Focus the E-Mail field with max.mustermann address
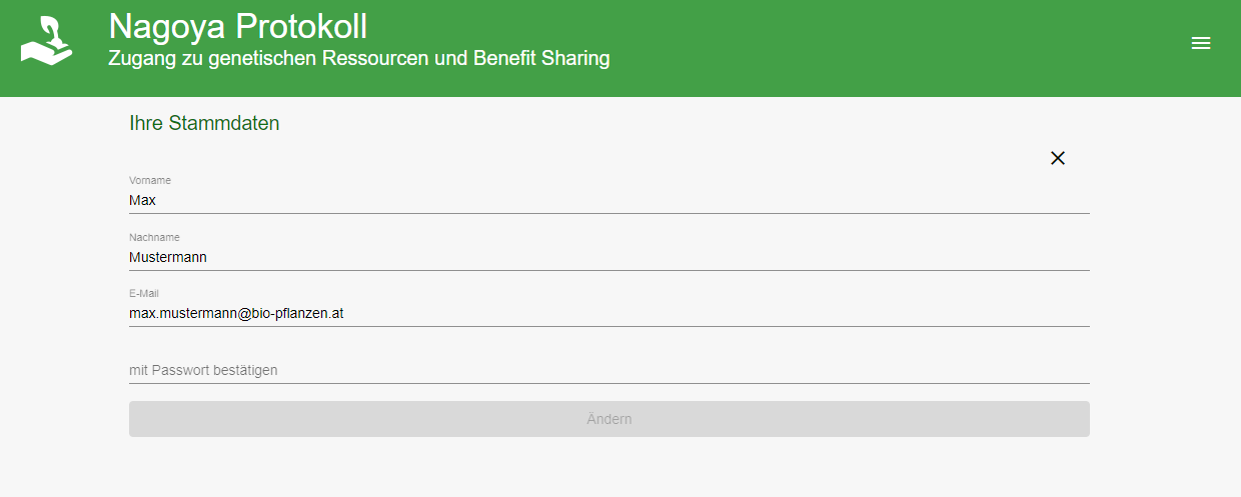 coord(609,314)
